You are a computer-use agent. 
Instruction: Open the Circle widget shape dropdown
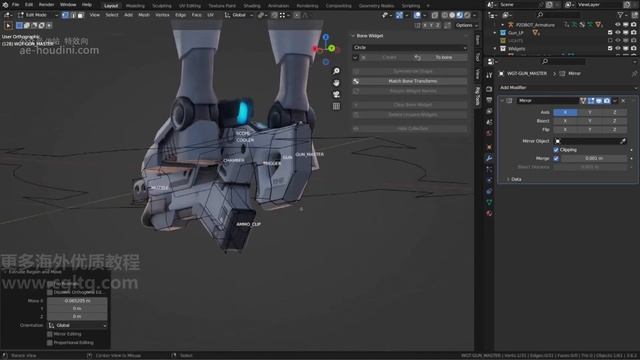pyautogui.click(x=409, y=48)
